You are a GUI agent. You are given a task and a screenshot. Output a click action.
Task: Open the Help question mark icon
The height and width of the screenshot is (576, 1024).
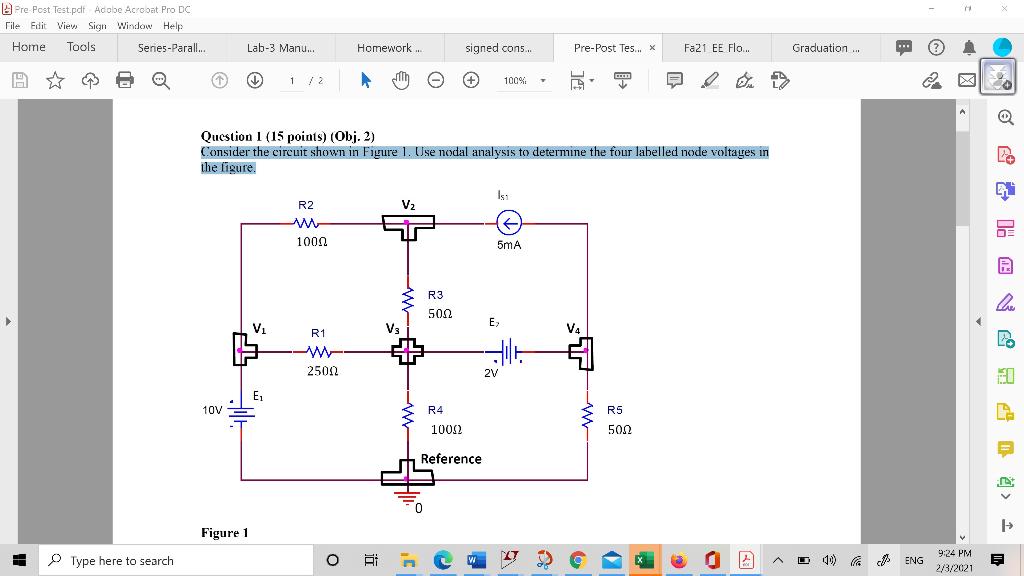(936, 47)
